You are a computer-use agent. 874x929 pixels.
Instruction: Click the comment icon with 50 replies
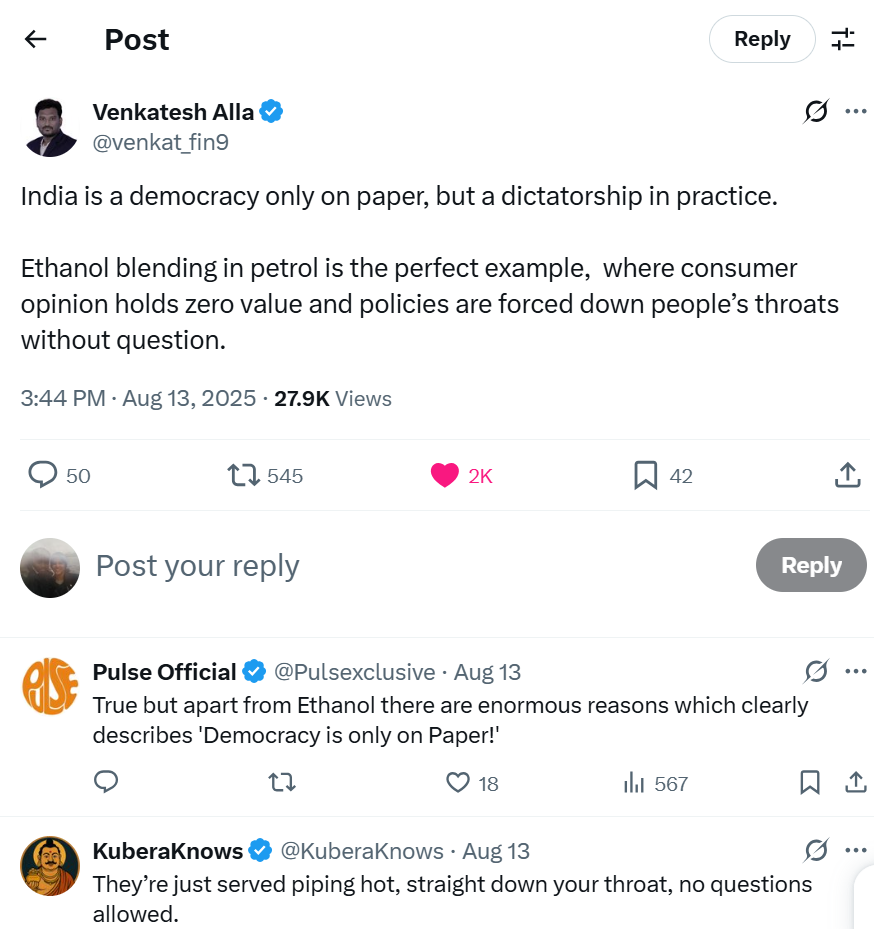[43, 475]
